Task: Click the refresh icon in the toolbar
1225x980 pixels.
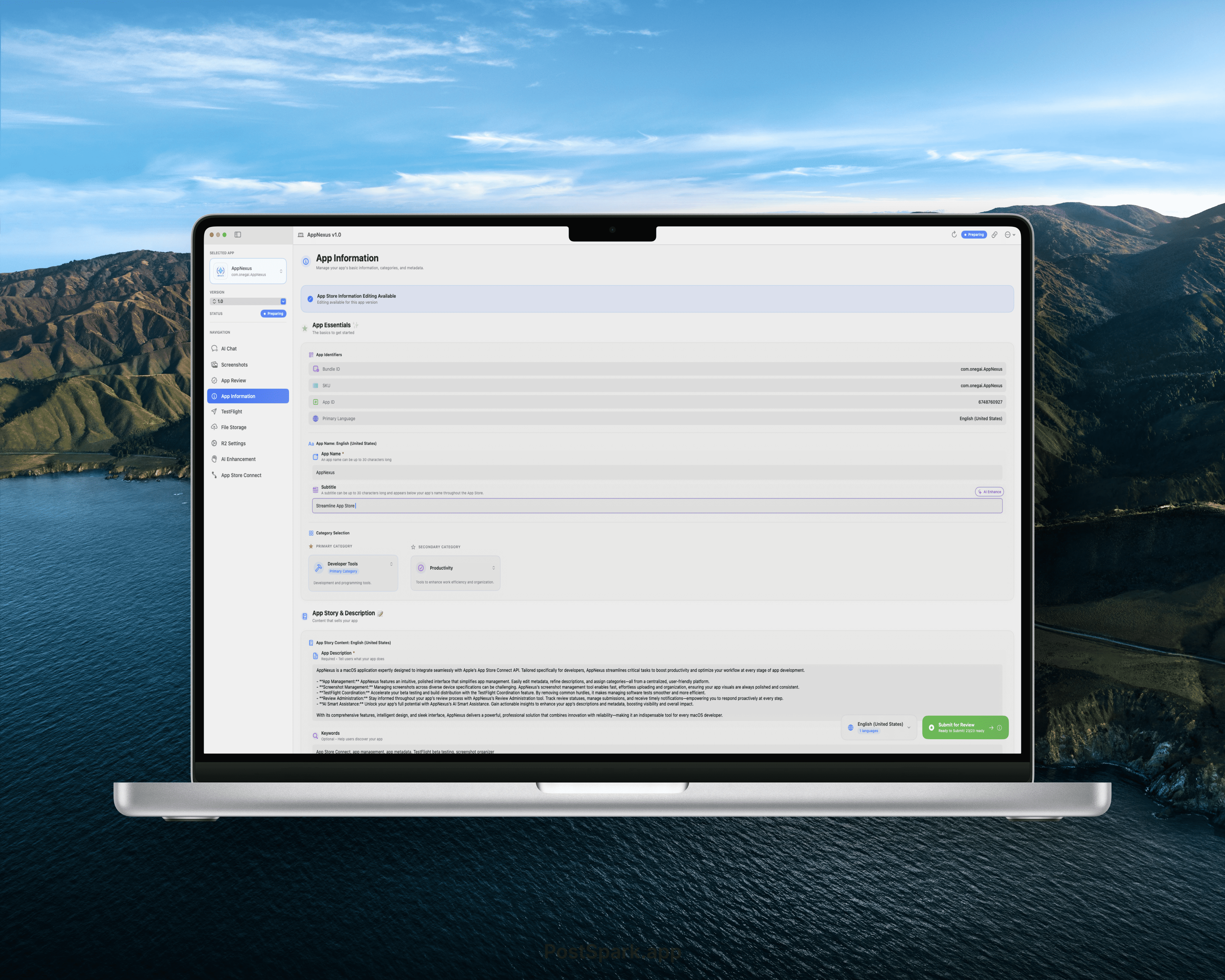Action: click(954, 234)
